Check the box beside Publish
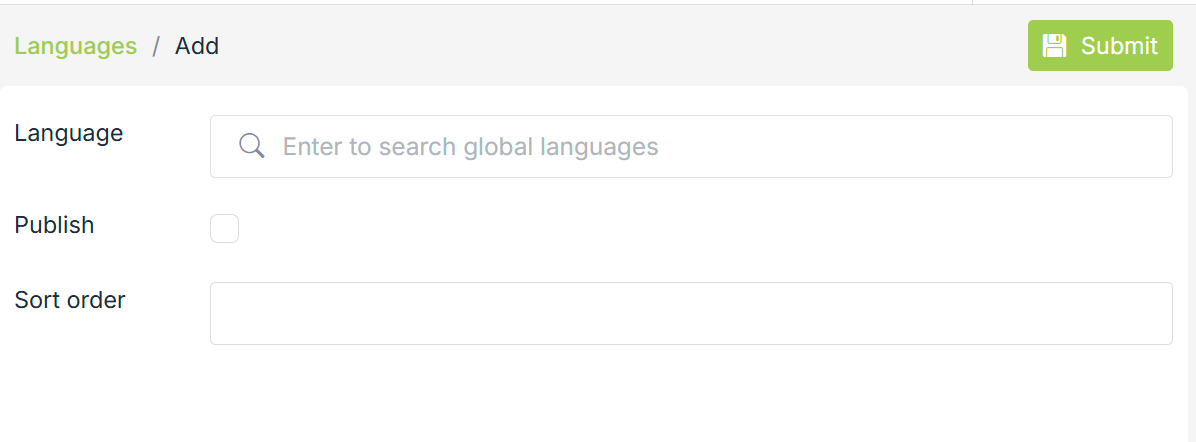 click(225, 229)
